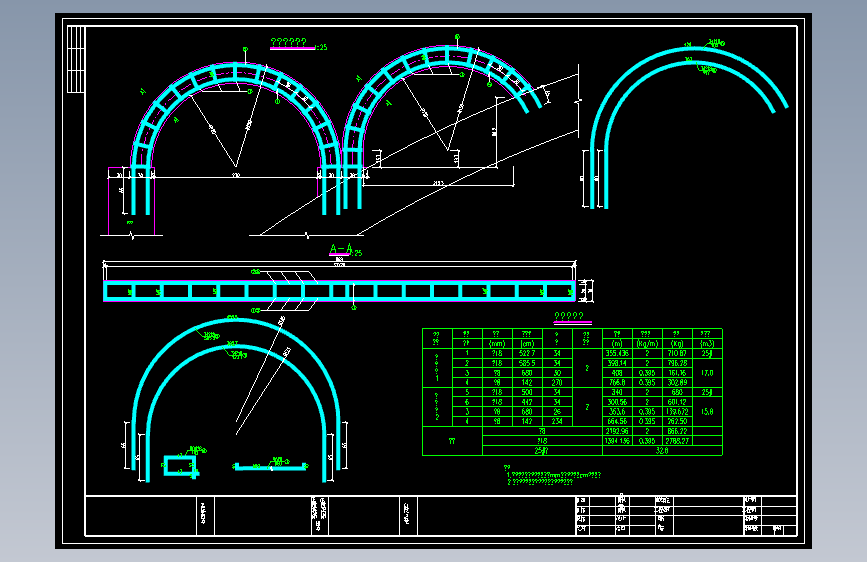This screenshot has height=562, width=867.
Task: Click the 522.7 length cell
Action: 526,353
